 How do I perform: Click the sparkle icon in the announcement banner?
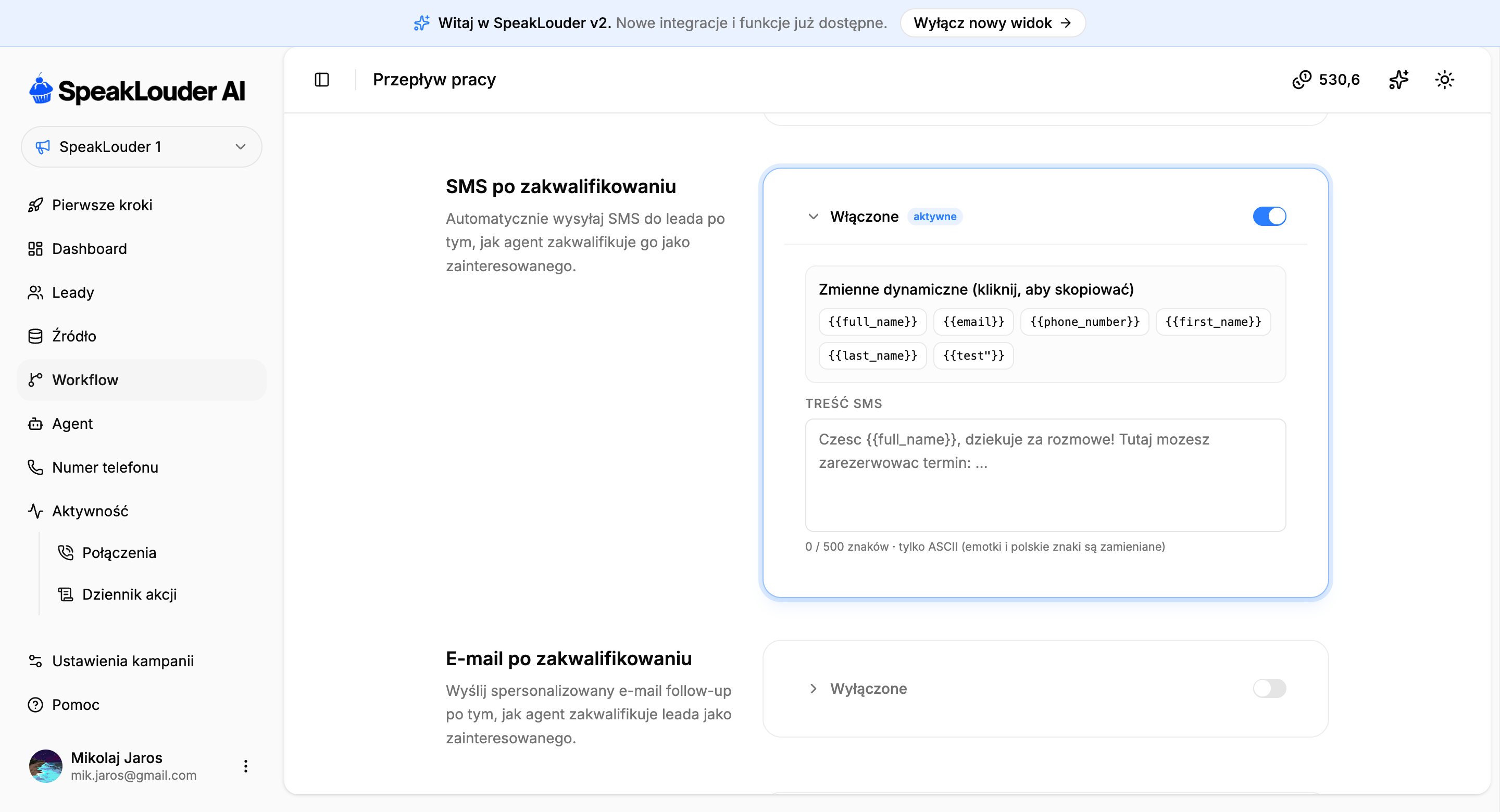[421, 23]
